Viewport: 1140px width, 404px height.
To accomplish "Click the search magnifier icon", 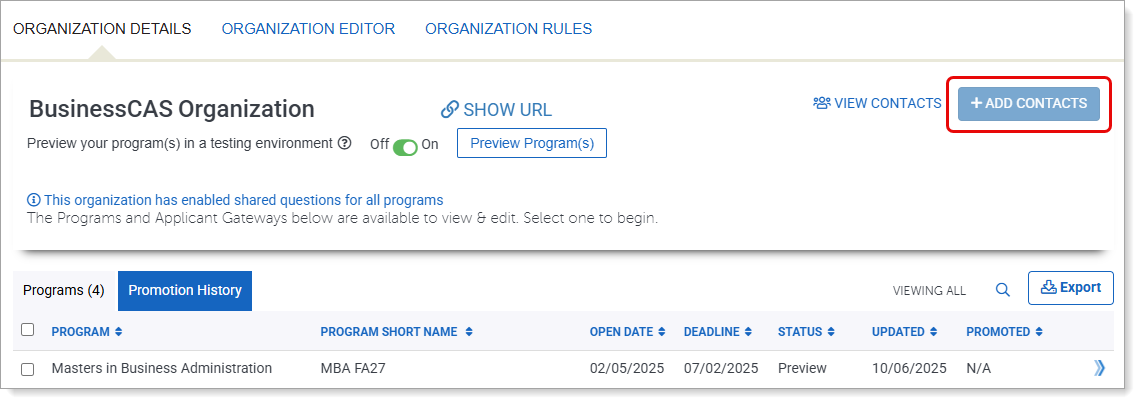I will [x=1002, y=290].
